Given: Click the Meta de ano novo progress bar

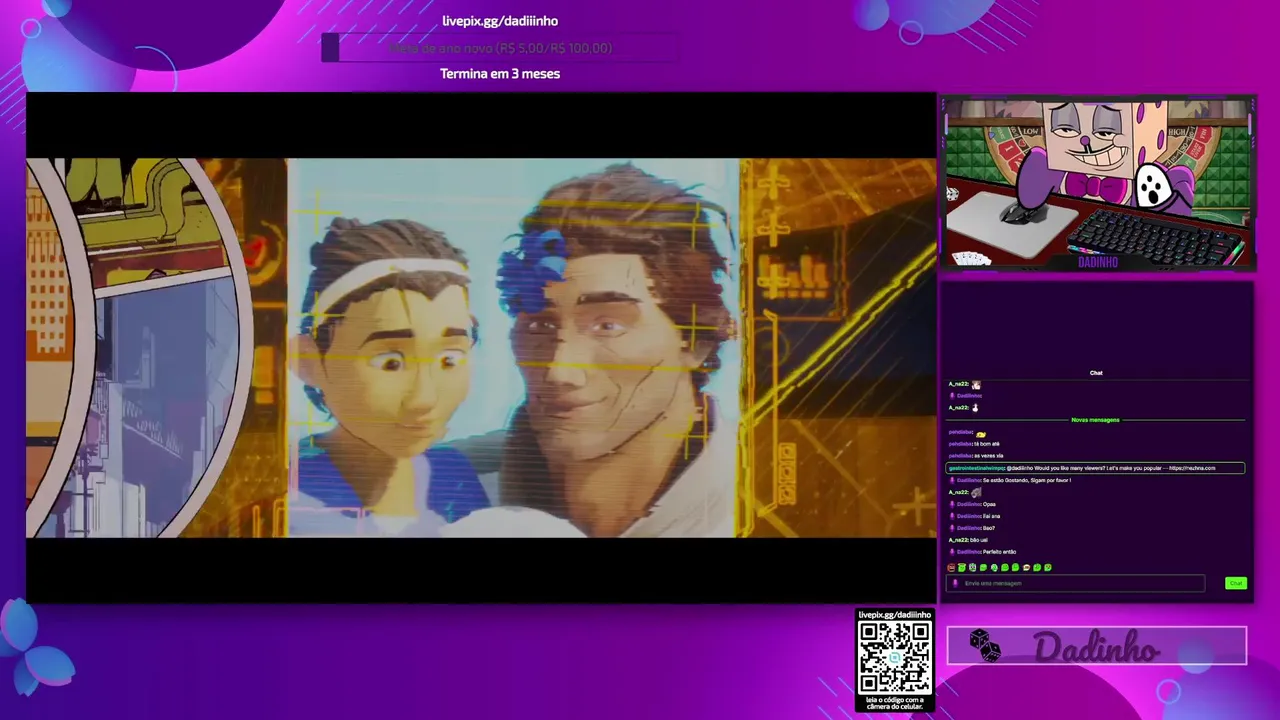Looking at the screenshot, I should point(500,48).
